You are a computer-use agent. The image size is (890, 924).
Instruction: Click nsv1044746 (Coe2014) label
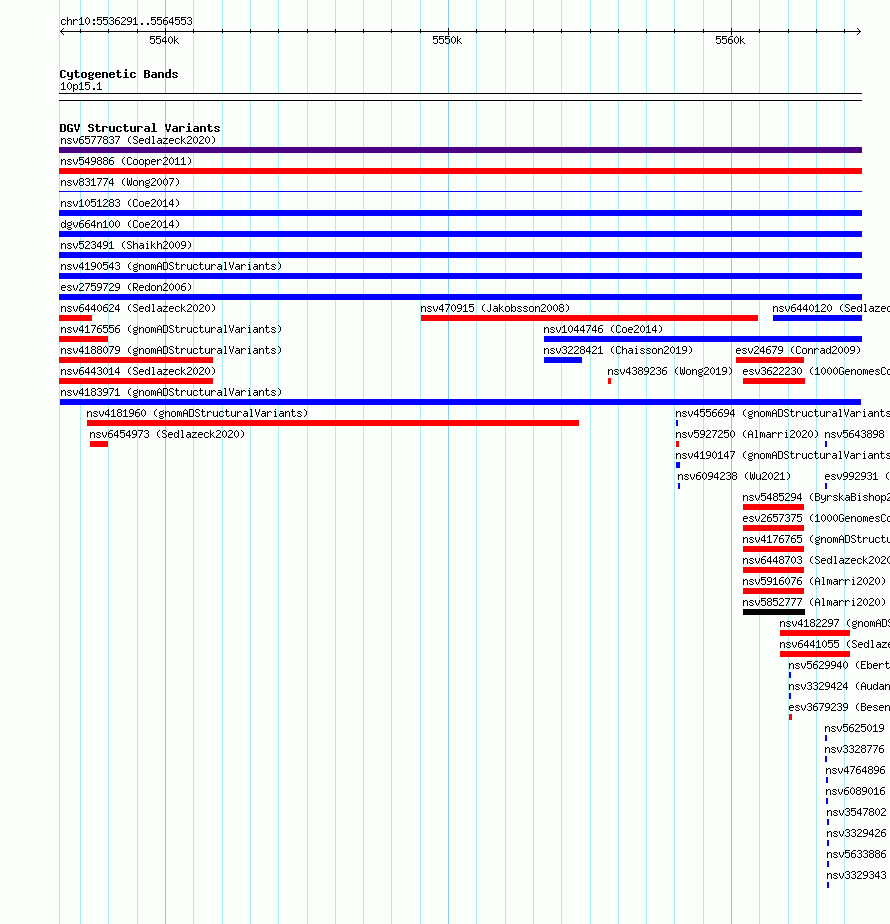603,329
